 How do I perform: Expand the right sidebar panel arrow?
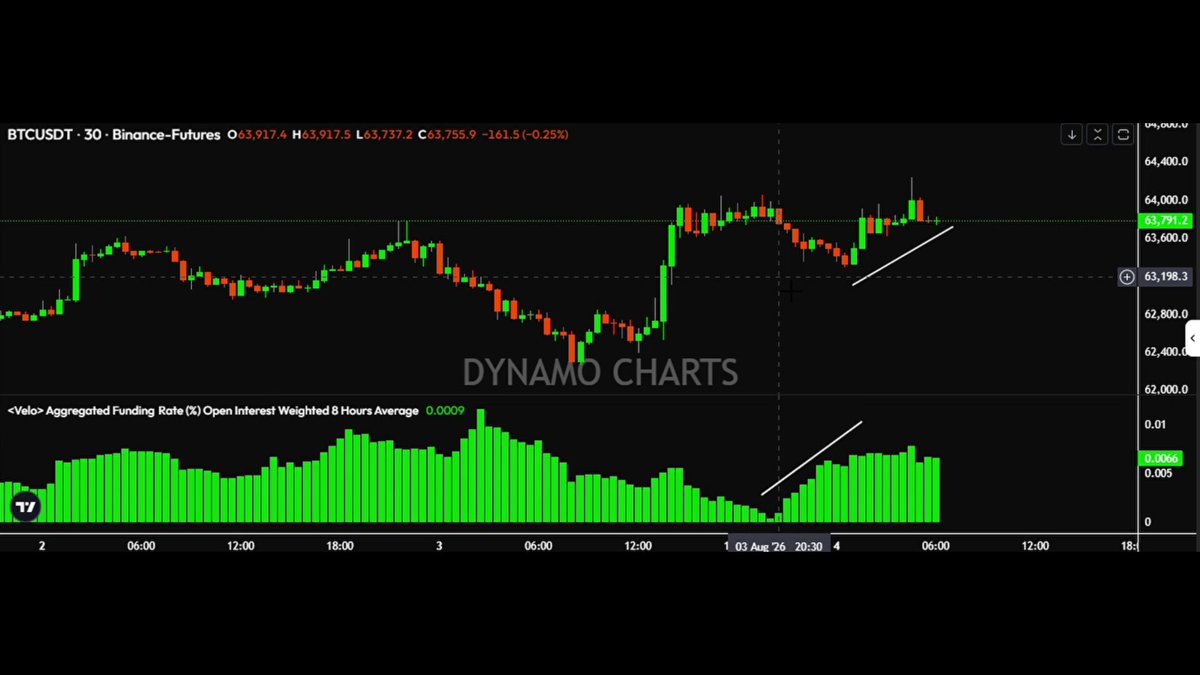1193,339
